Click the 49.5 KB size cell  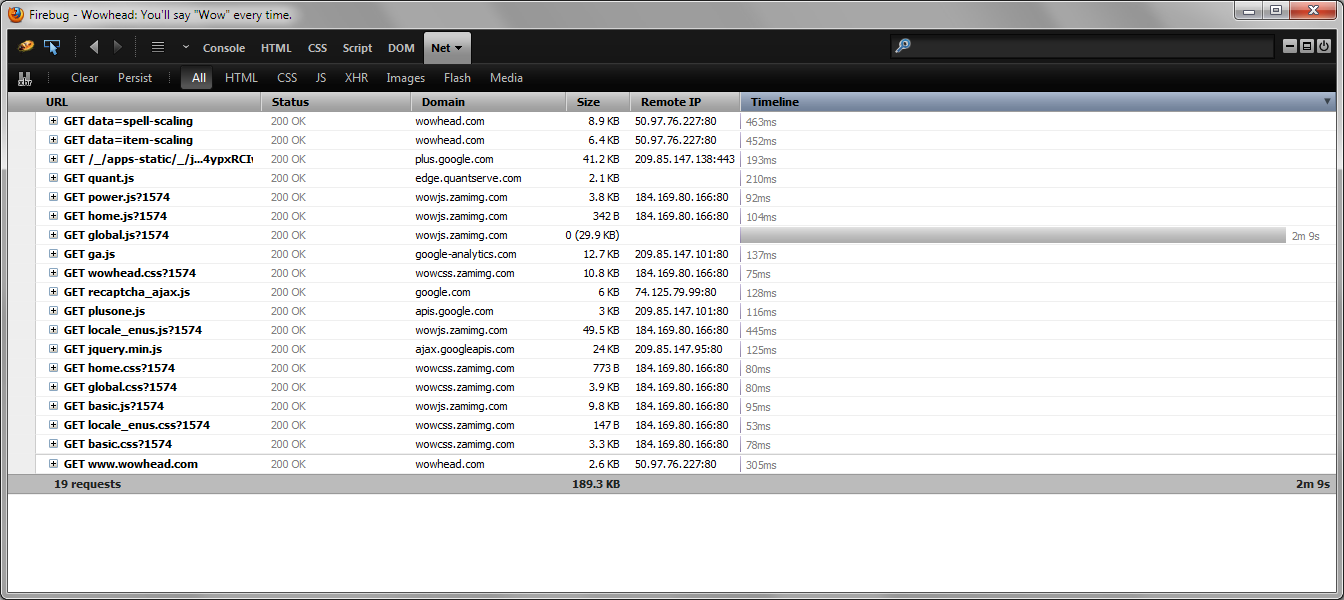601,330
